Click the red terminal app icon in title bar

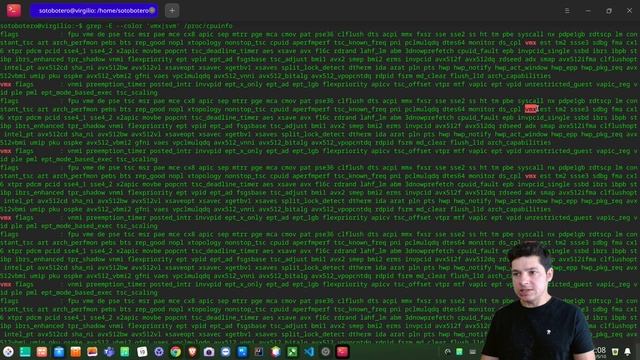tap(14, 10)
